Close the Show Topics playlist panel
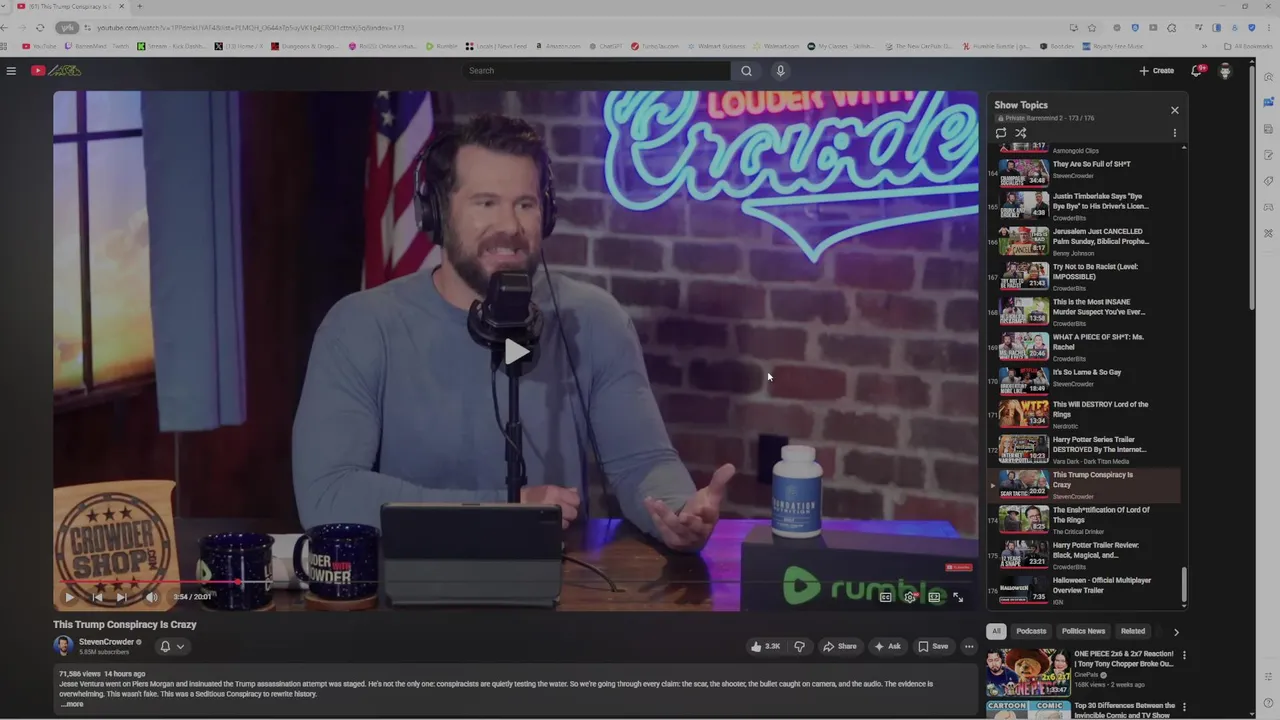The image size is (1280, 720). click(x=1175, y=110)
